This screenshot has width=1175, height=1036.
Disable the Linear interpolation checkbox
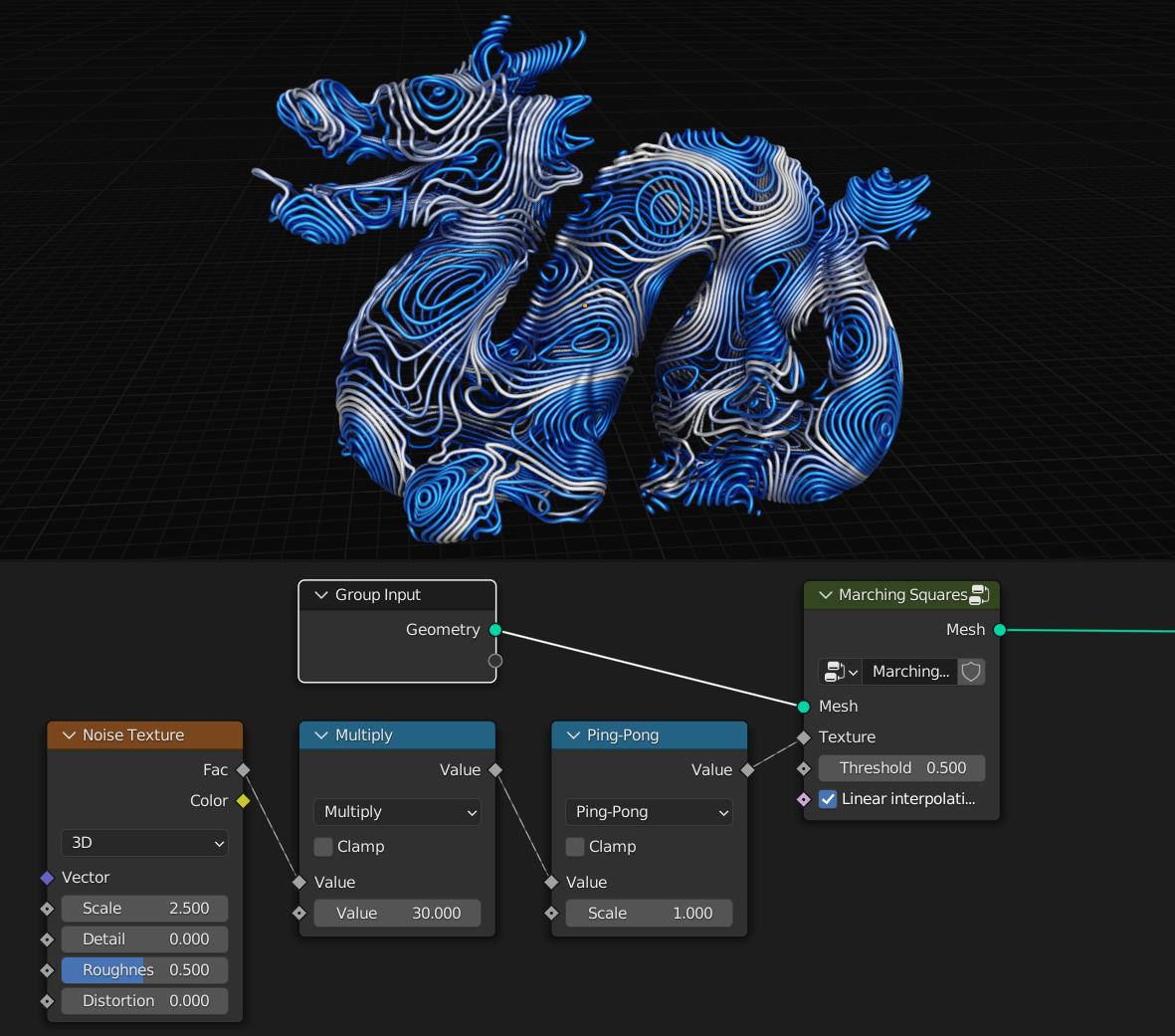[x=828, y=799]
